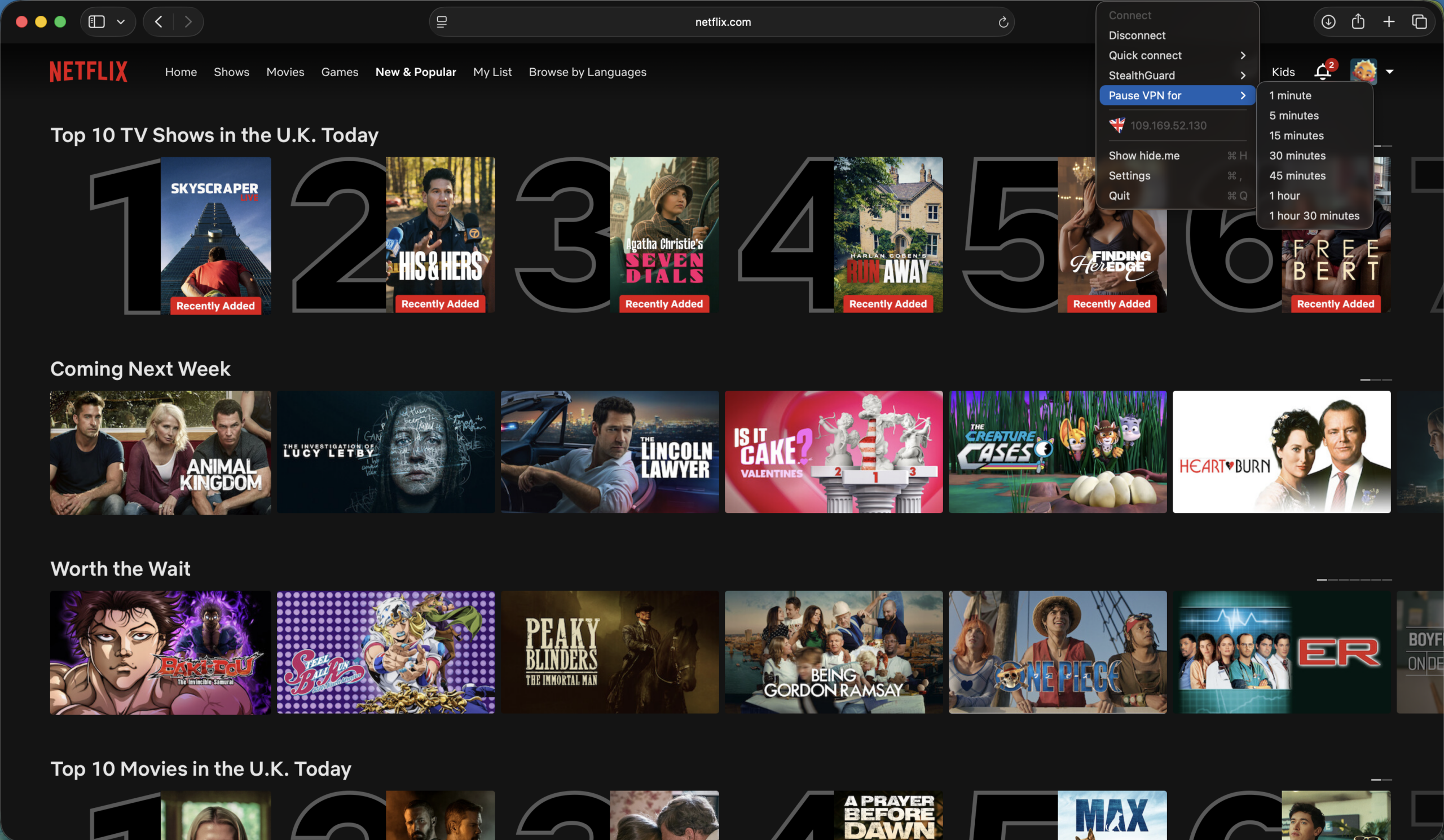Toggle the Safari sidebar
The width and height of the screenshot is (1444, 840).
pyautogui.click(x=96, y=22)
